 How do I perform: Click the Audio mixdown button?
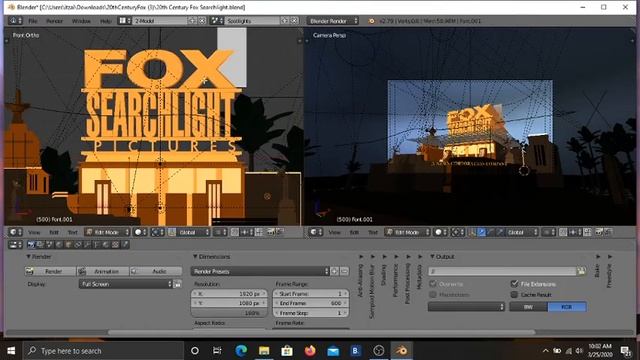point(156,271)
